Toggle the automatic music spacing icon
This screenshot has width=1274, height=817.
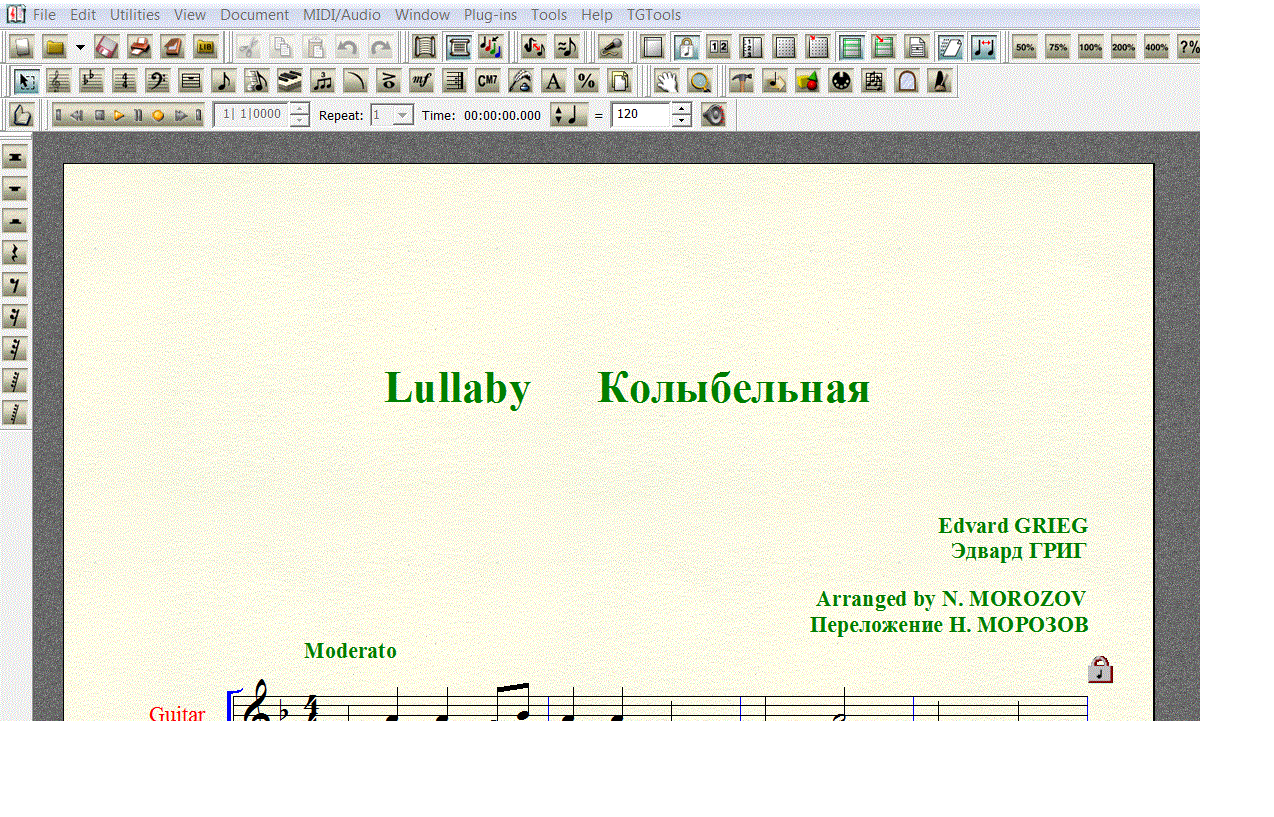pyautogui.click(x=983, y=47)
